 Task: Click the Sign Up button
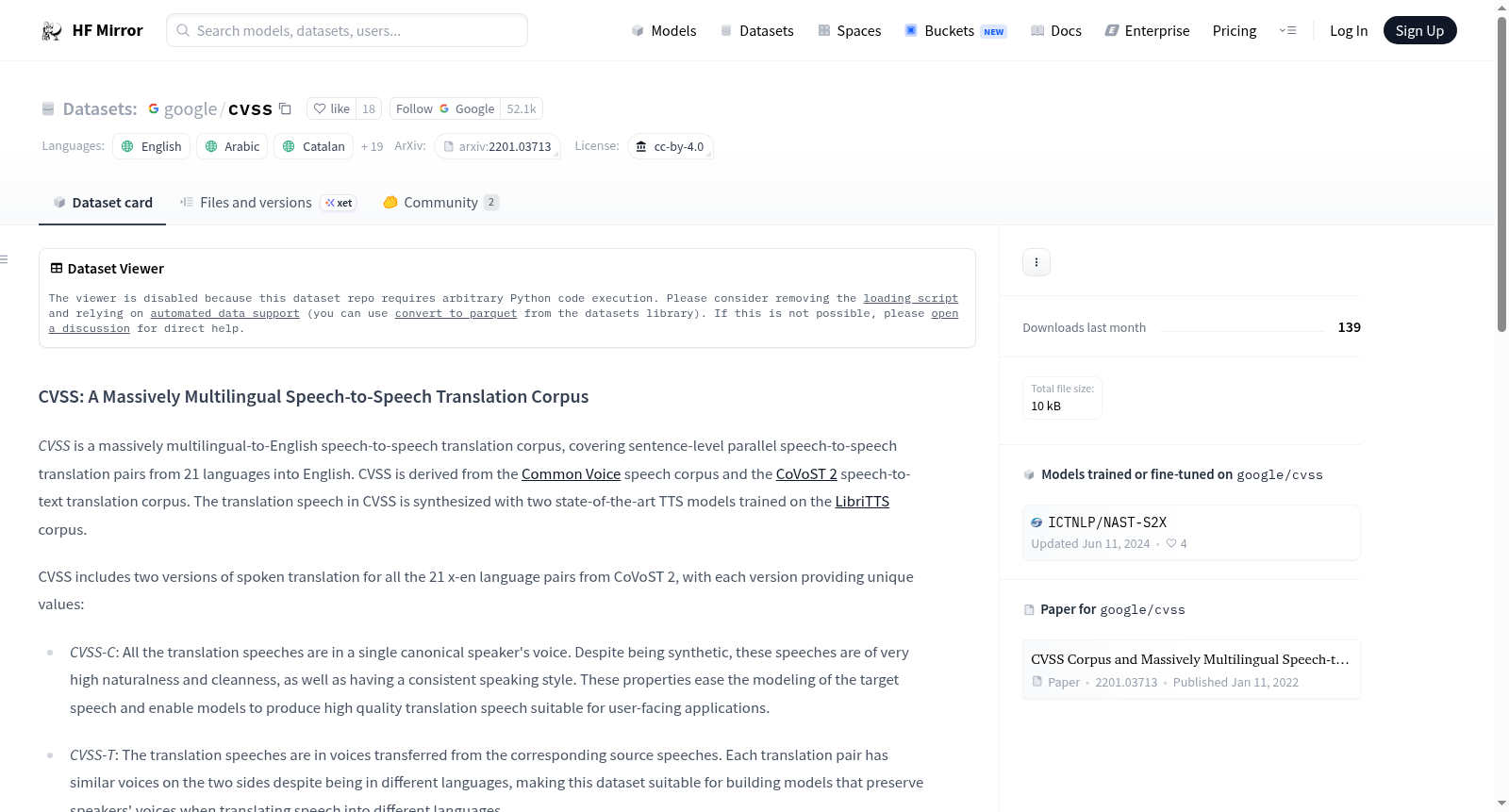[x=1420, y=30]
